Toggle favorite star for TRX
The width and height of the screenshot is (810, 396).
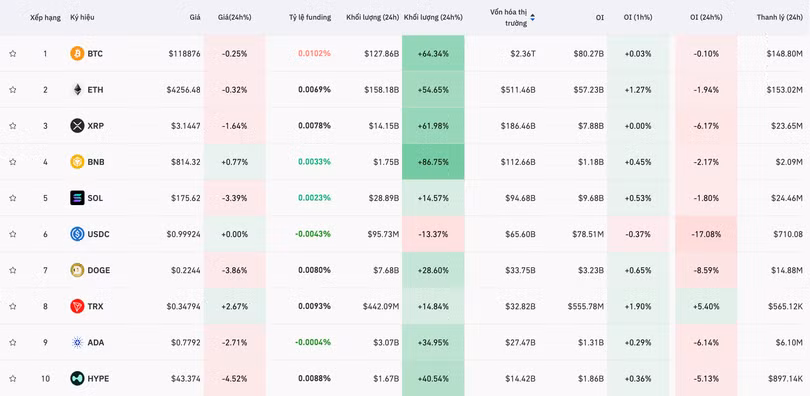[x=12, y=306]
